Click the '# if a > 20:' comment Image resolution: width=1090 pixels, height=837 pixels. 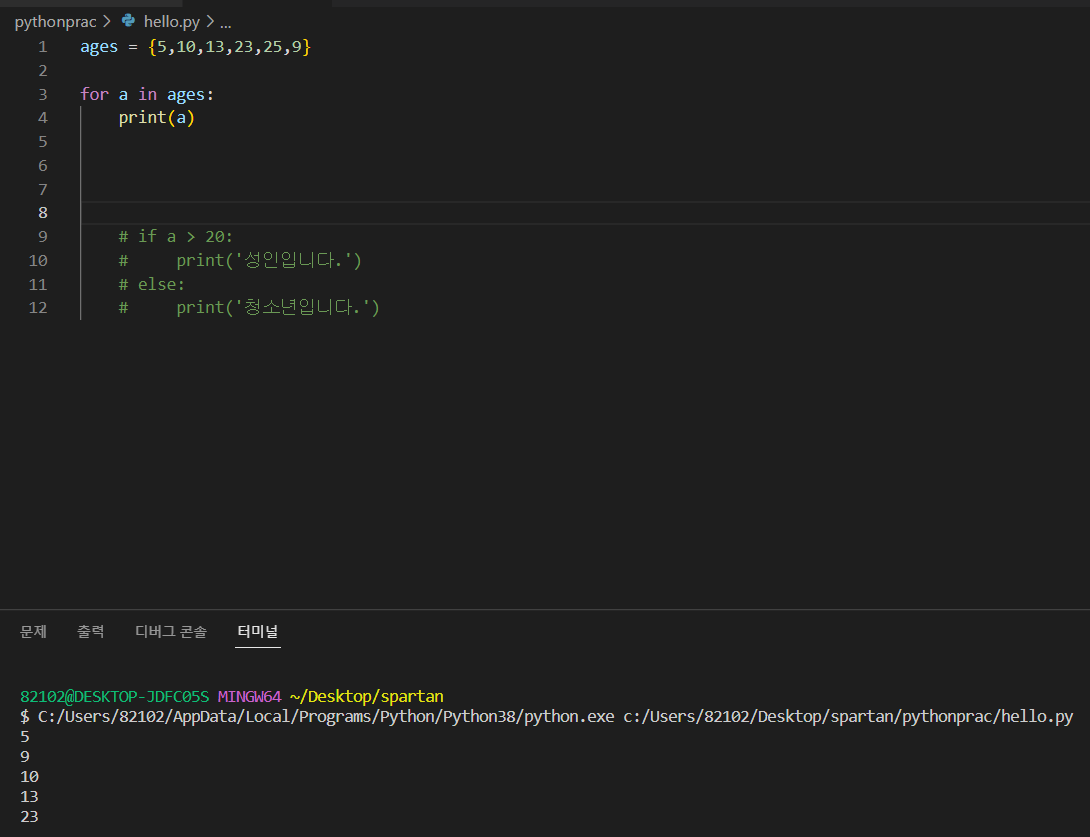pos(175,236)
